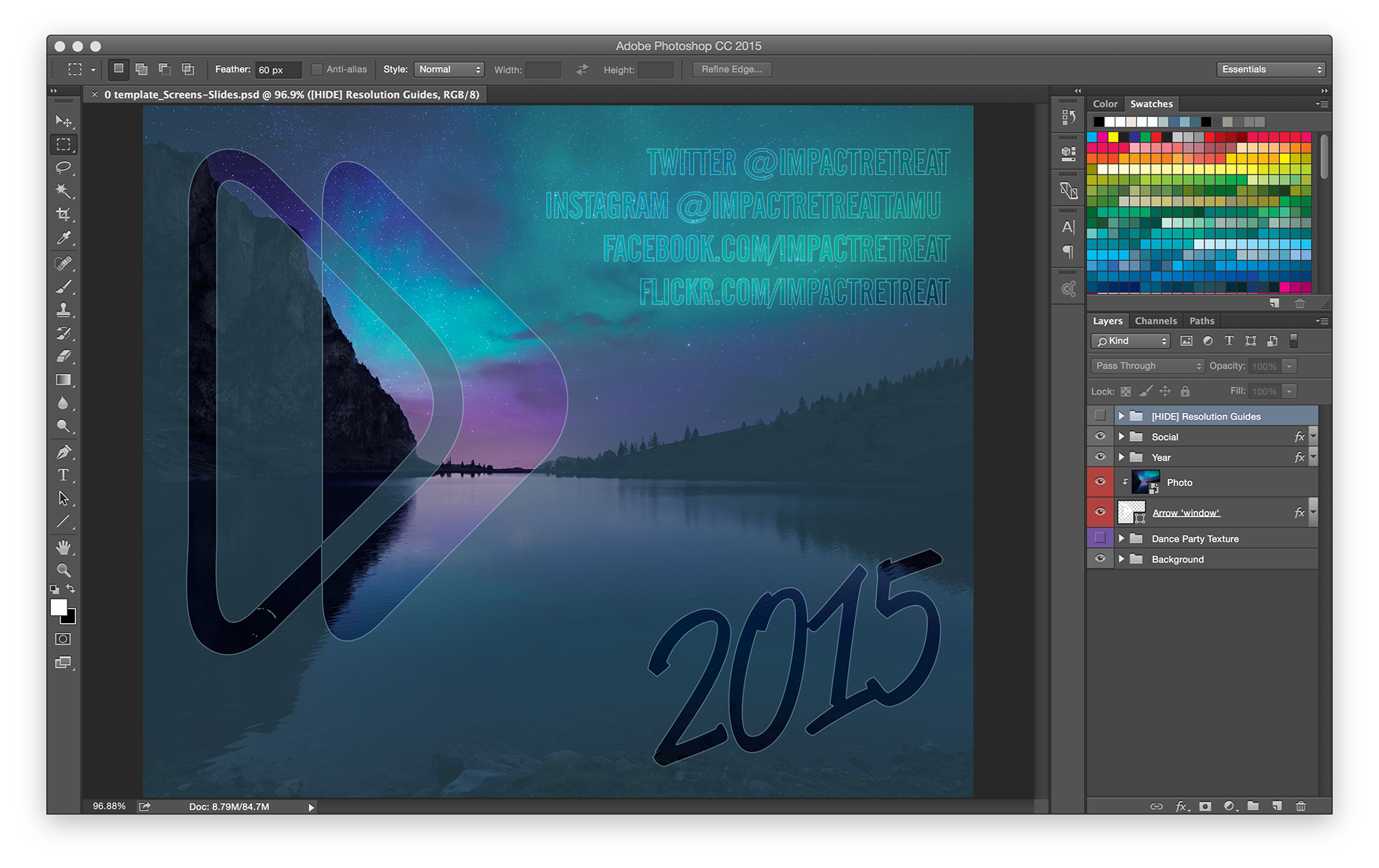Select the Hand tool

[64, 547]
